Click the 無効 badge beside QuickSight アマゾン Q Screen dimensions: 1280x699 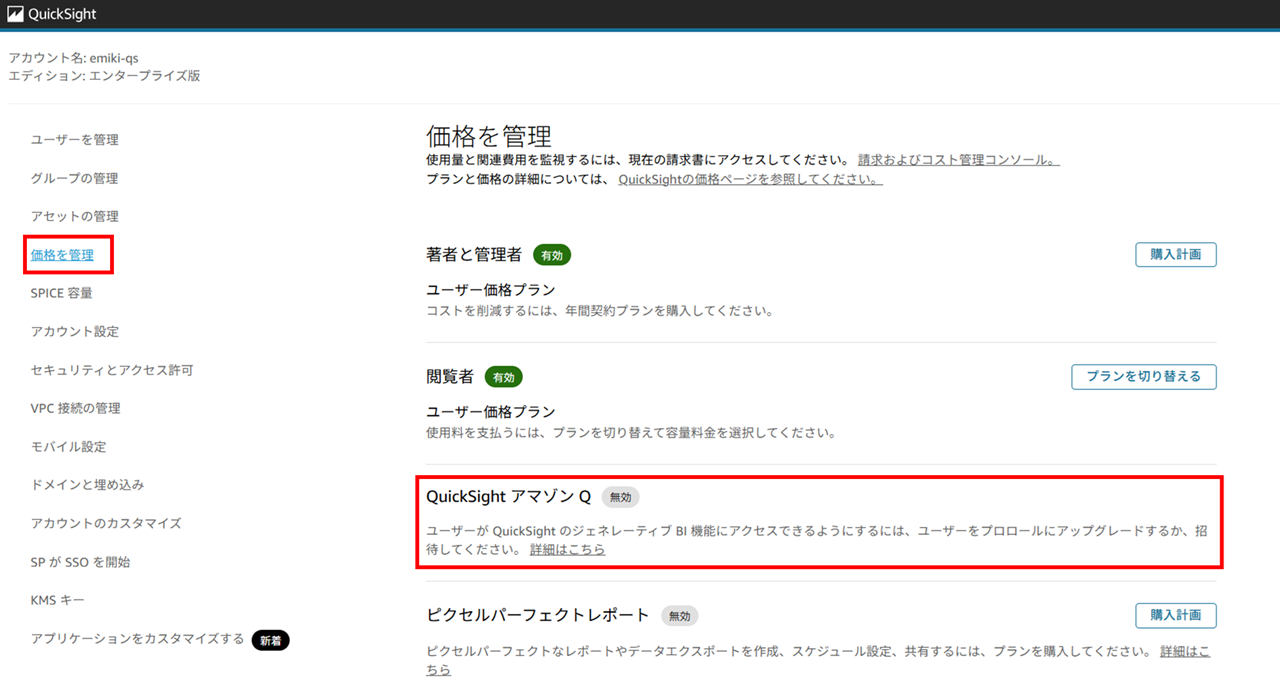point(620,497)
